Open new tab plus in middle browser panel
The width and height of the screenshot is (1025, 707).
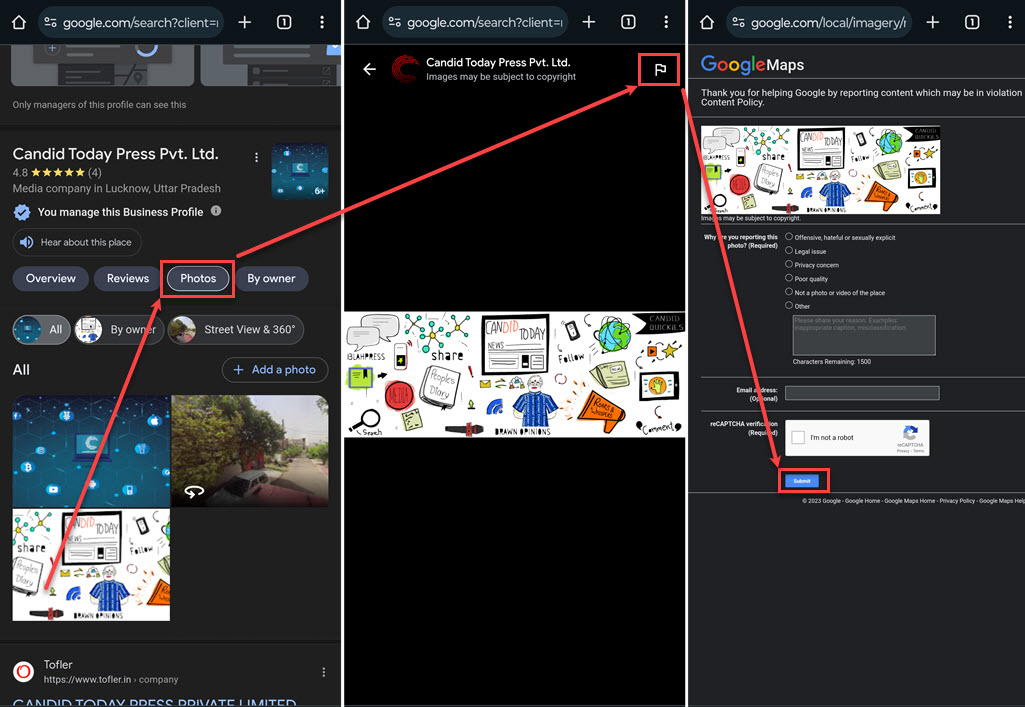coord(588,22)
